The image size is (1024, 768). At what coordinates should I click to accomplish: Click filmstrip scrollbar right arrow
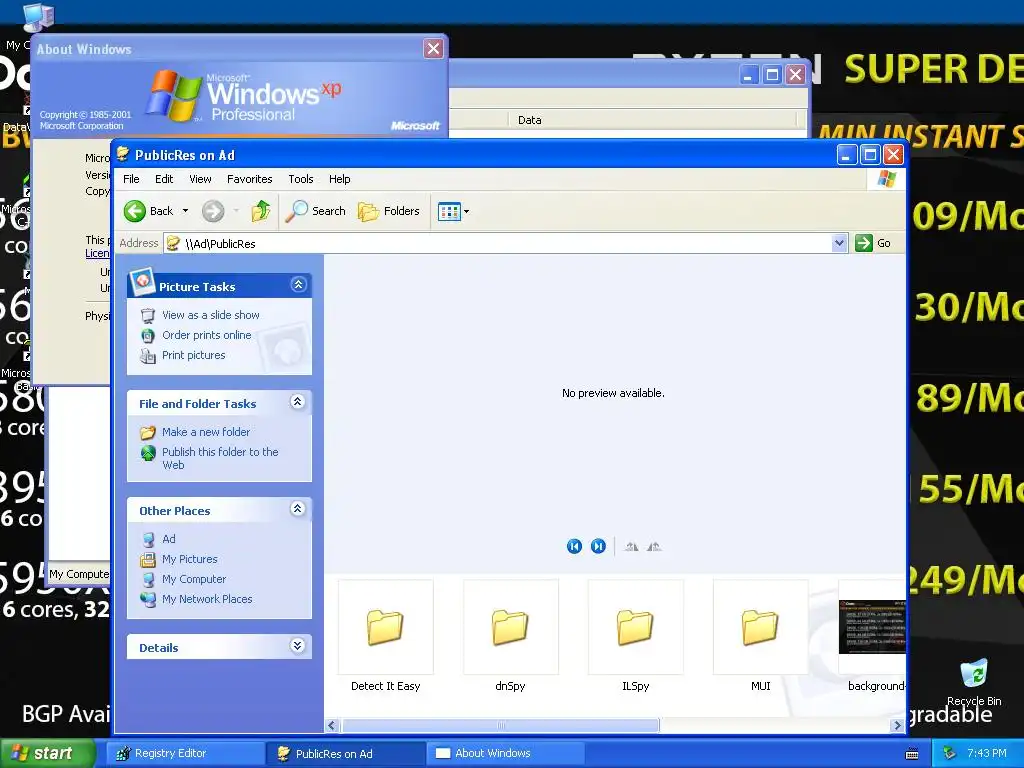[x=897, y=726]
